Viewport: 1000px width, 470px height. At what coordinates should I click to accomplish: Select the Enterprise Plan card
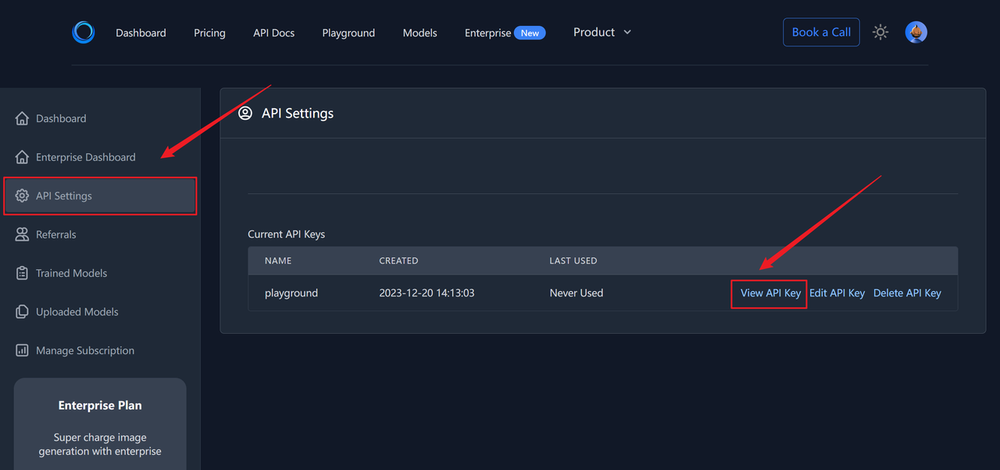click(x=100, y=422)
